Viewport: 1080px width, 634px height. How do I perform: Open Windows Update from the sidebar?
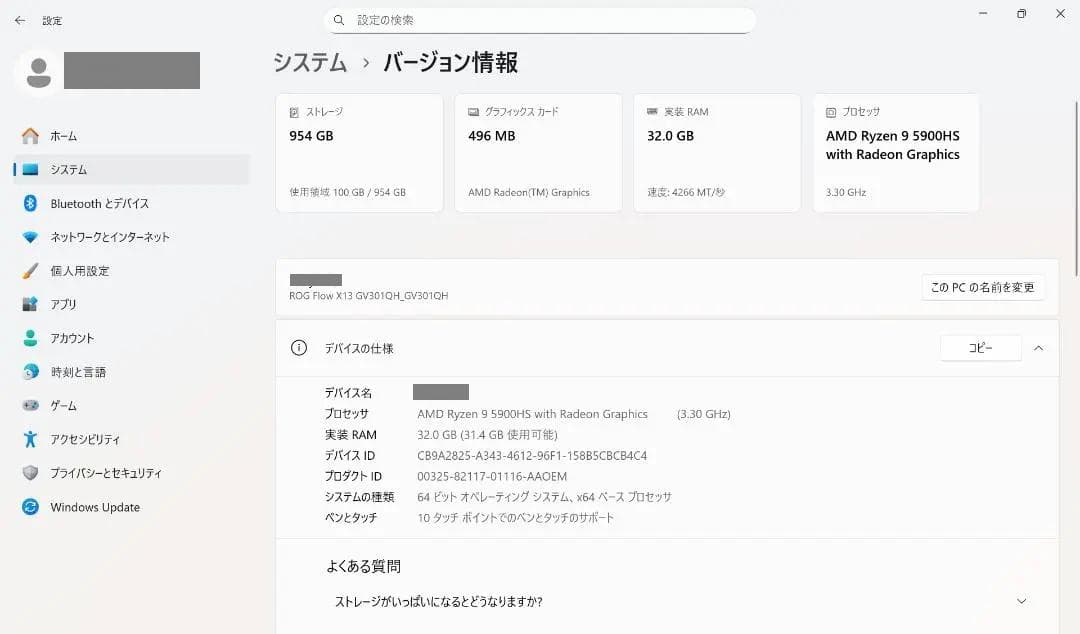[95, 507]
